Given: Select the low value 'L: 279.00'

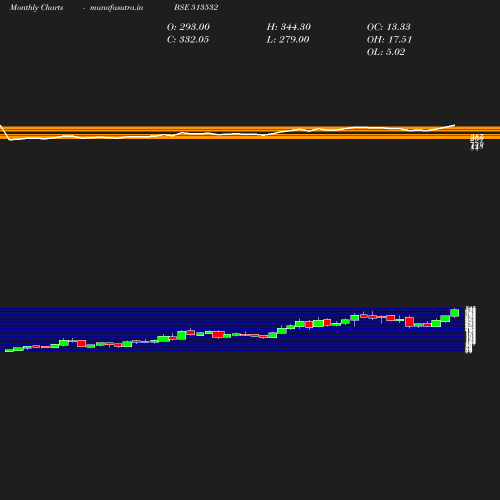Looking at the screenshot, I should click(288, 39).
